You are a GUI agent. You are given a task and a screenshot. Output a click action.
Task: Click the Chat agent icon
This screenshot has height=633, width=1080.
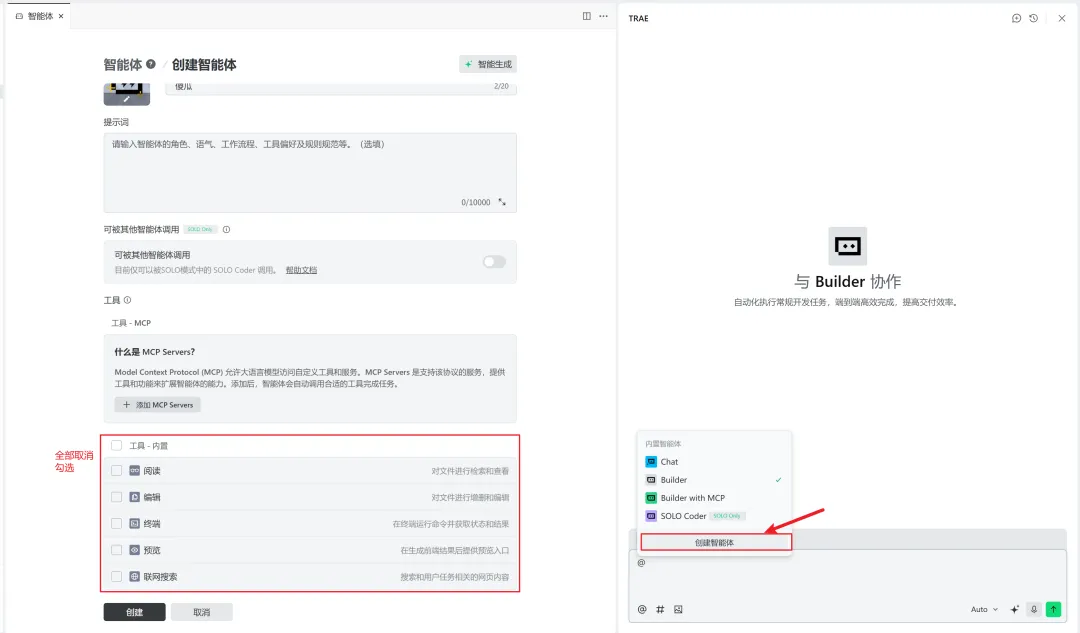(x=651, y=461)
